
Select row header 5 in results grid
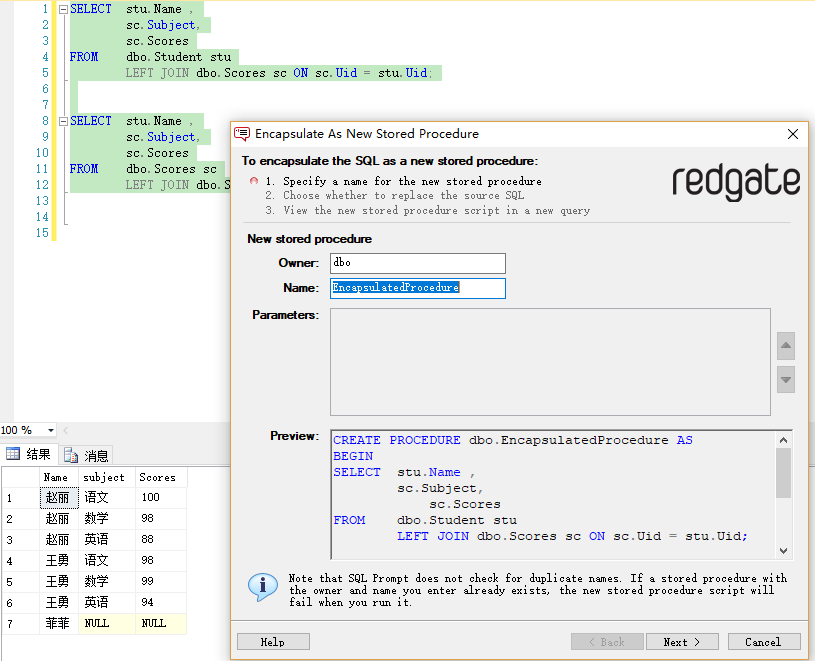21,581
